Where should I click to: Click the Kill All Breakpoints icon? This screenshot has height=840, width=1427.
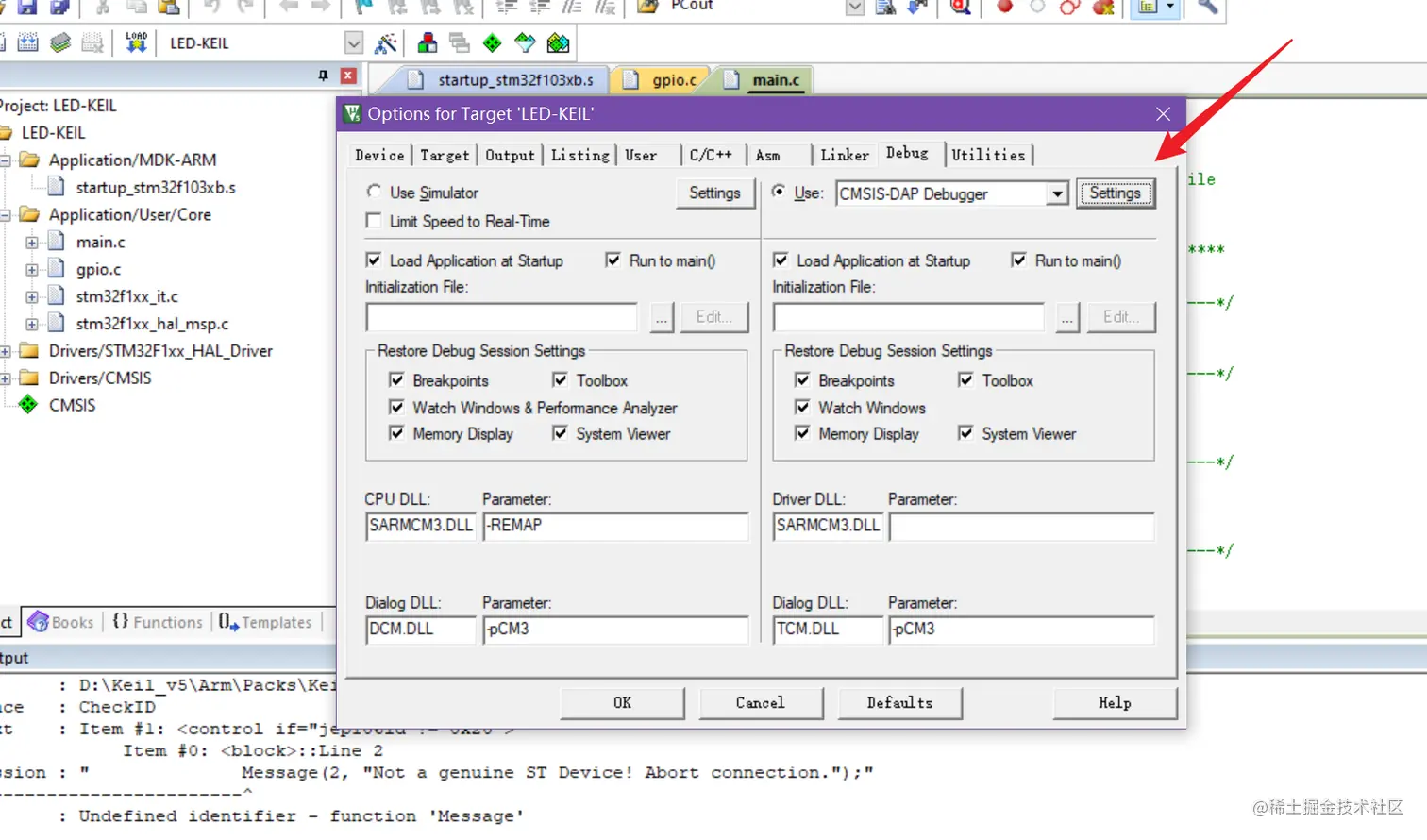(x=1102, y=7)
